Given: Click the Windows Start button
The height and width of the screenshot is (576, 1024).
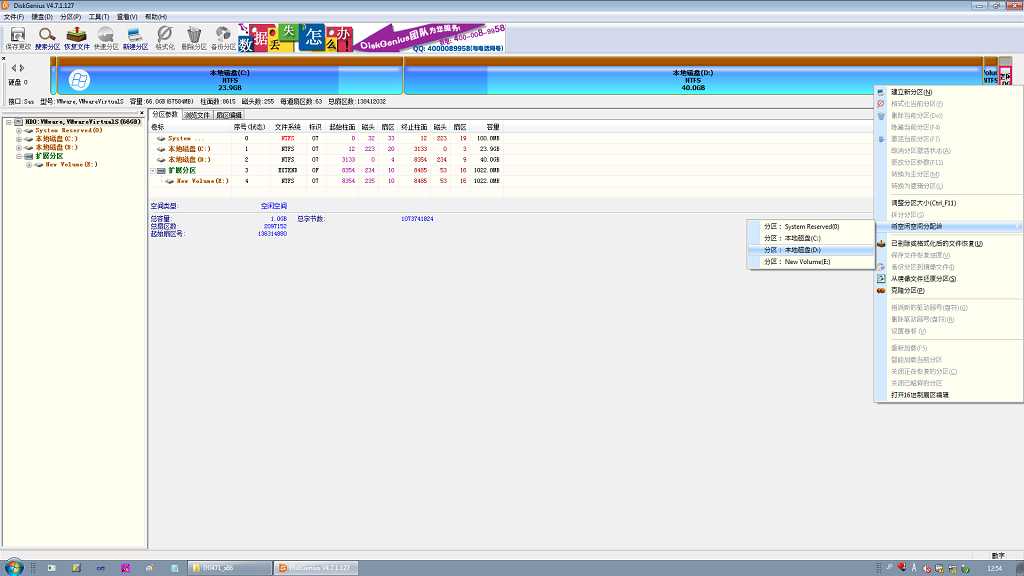Looking at the screenshot, I should pyautogui.click(x=13, y=568).
